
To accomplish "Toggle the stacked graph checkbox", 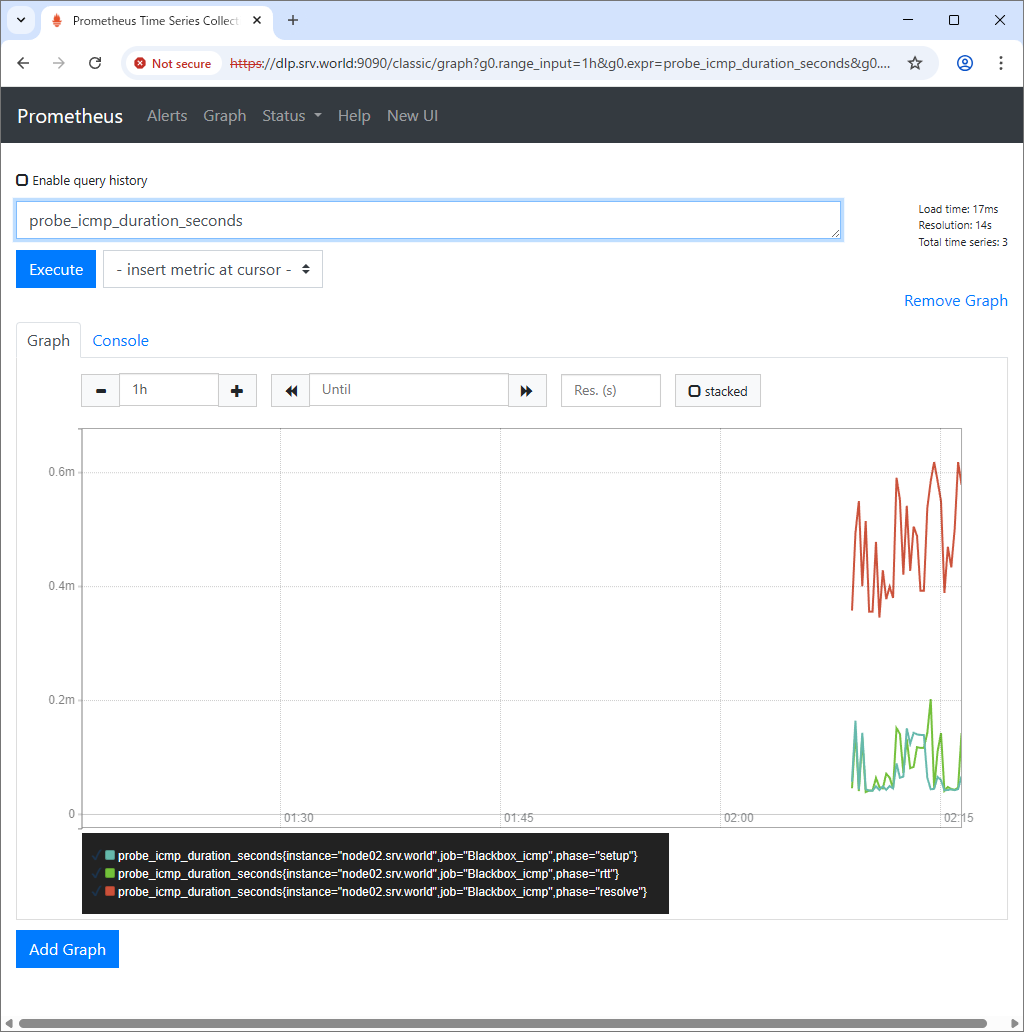I will [x=694, y=391].
